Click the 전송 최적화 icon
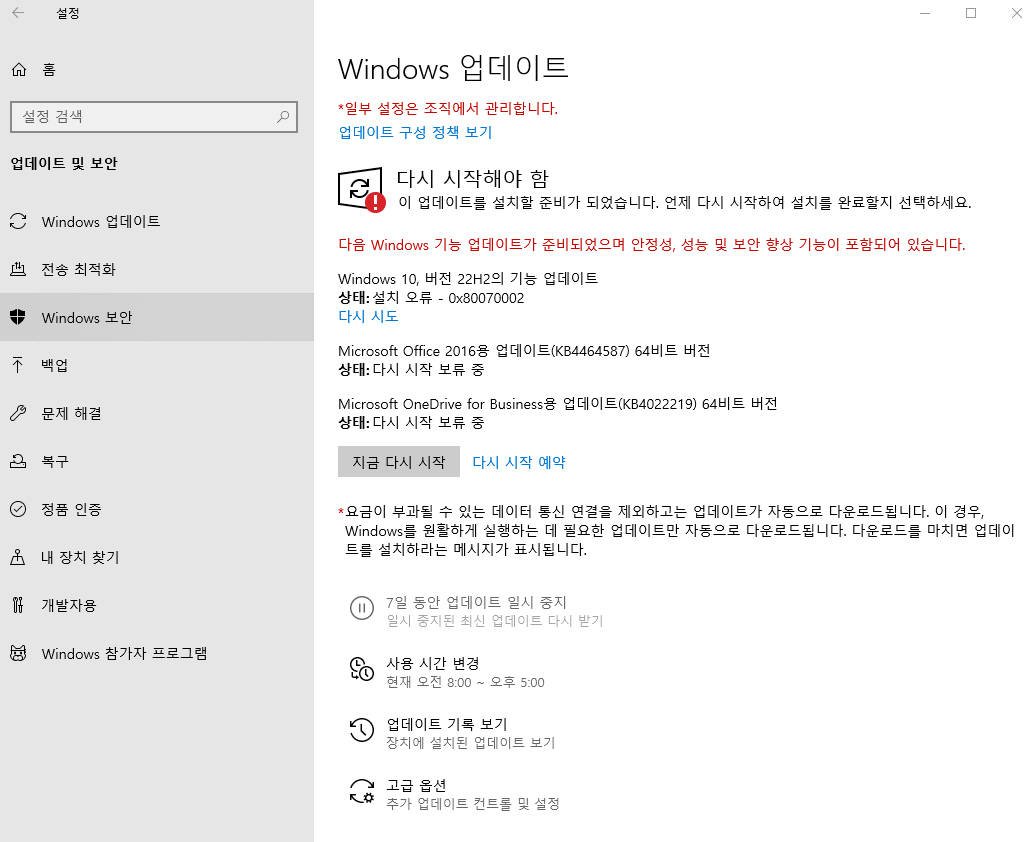The height and width of the screenshot is (842, 1031). point(18,269)
